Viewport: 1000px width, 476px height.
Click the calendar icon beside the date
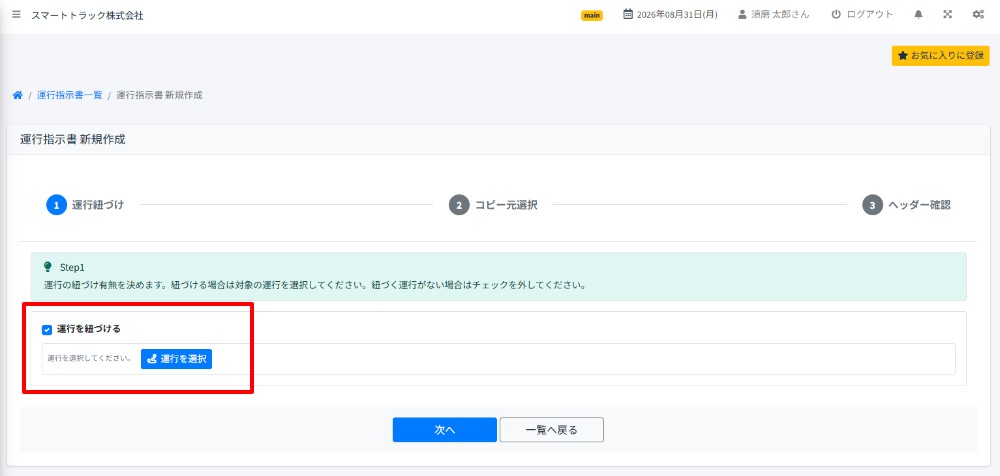click(x=628, y=14)
